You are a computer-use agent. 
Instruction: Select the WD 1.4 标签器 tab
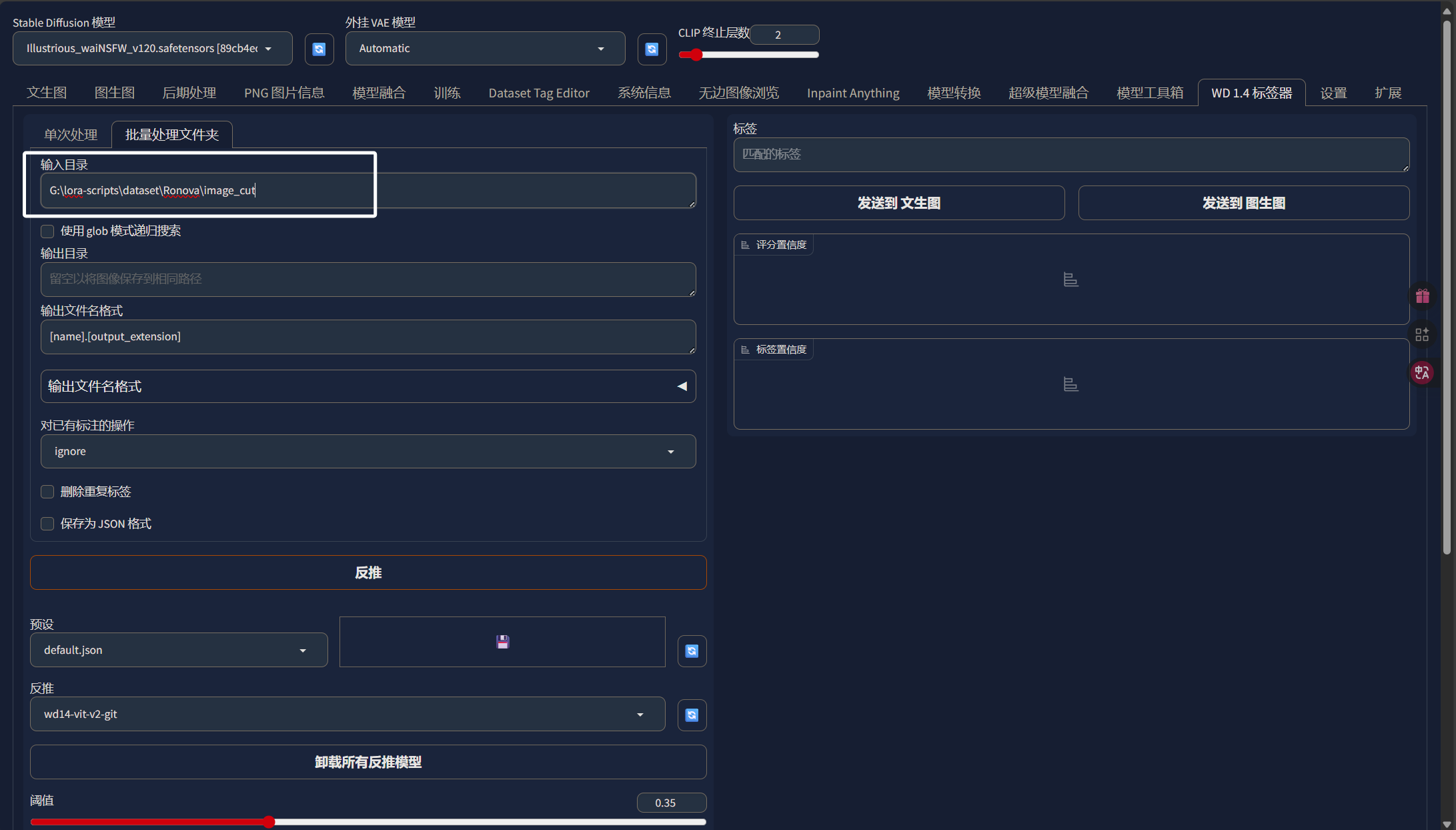[x=1252, y=93]
